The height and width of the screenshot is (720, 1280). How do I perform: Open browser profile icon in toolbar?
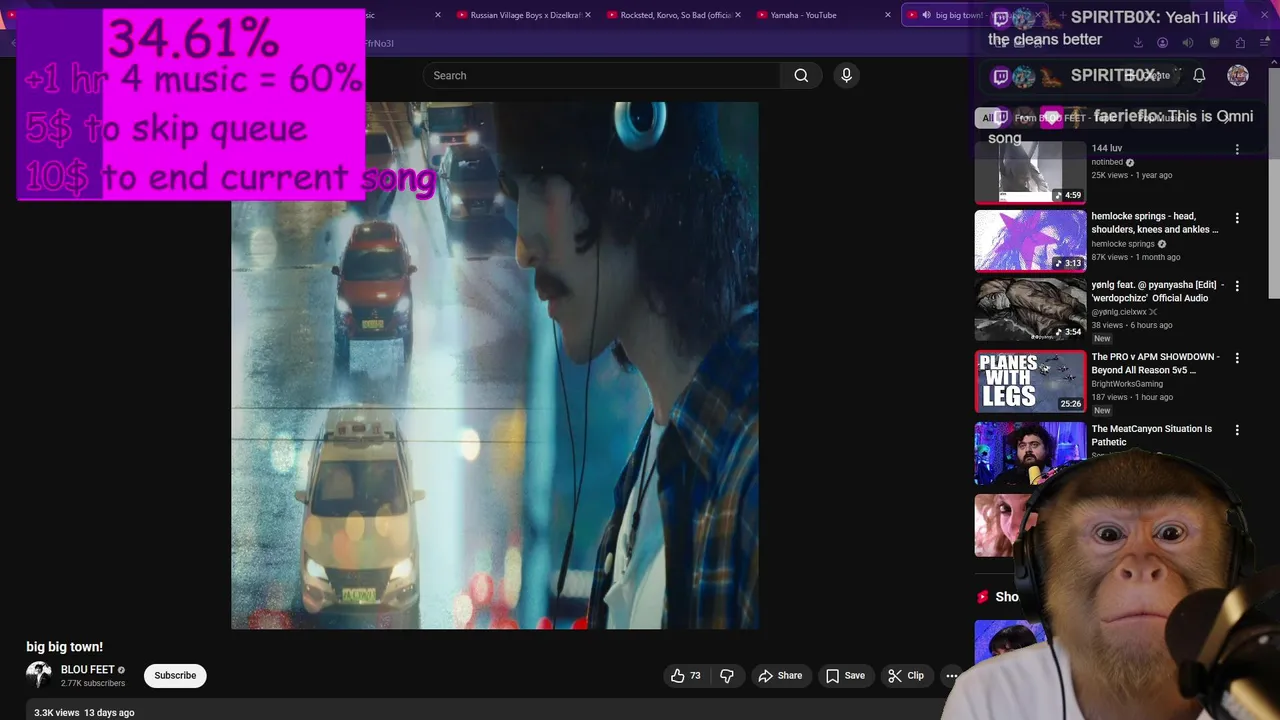click(x=1162, y=43)
